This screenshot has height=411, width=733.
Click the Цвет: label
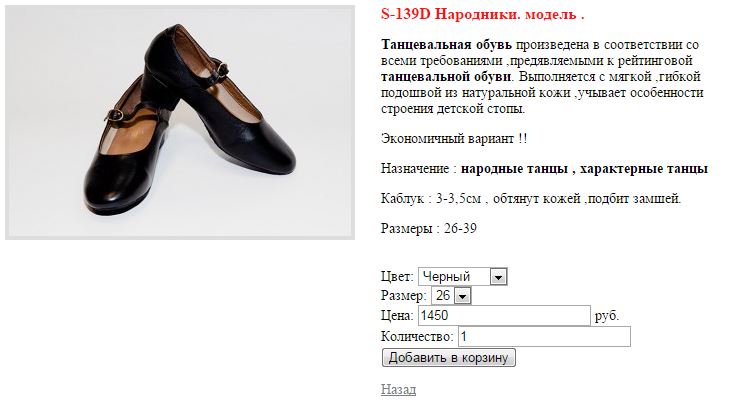pos(397,277)
